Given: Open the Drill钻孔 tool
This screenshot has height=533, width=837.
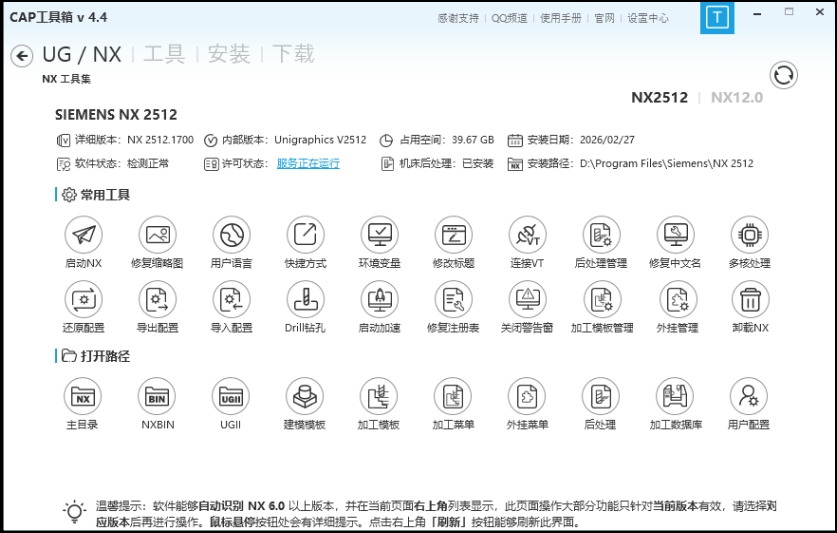Looking at the screenshot, I should point(305,300).
